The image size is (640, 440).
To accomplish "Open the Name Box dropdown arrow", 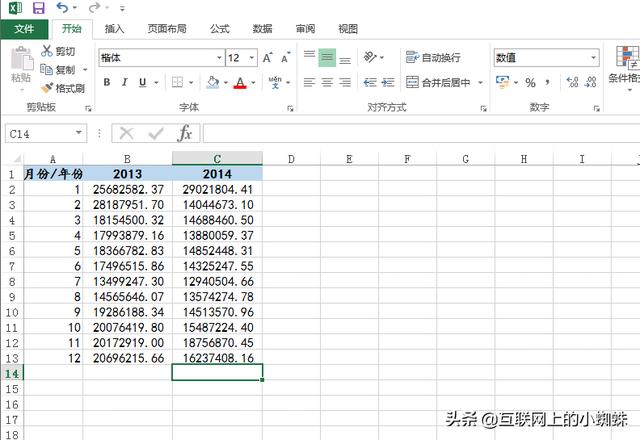I will click(x=78, y=133).
